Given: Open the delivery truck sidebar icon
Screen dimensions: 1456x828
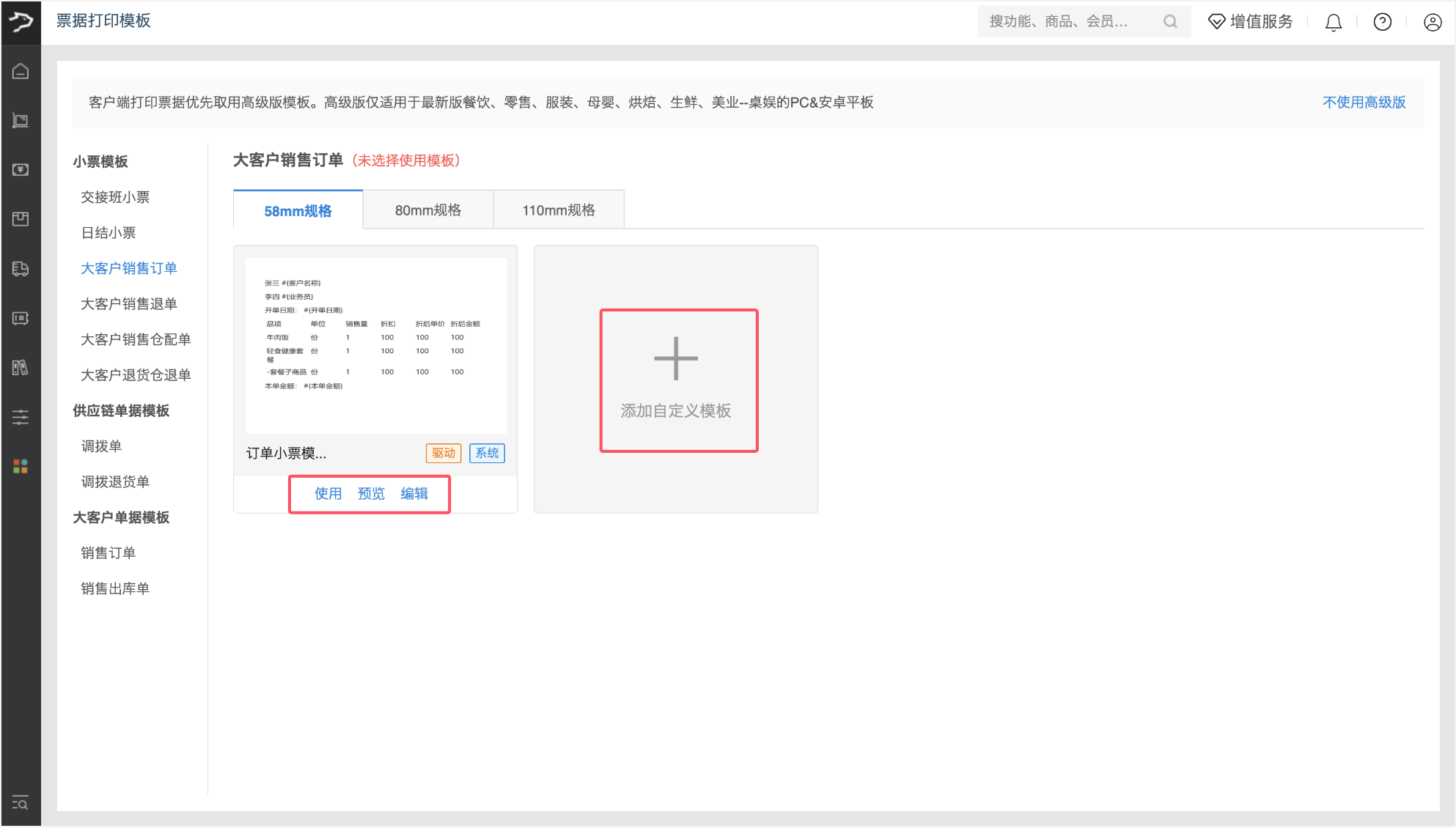Looking at the screenshot, I should (x=21, y=268).
